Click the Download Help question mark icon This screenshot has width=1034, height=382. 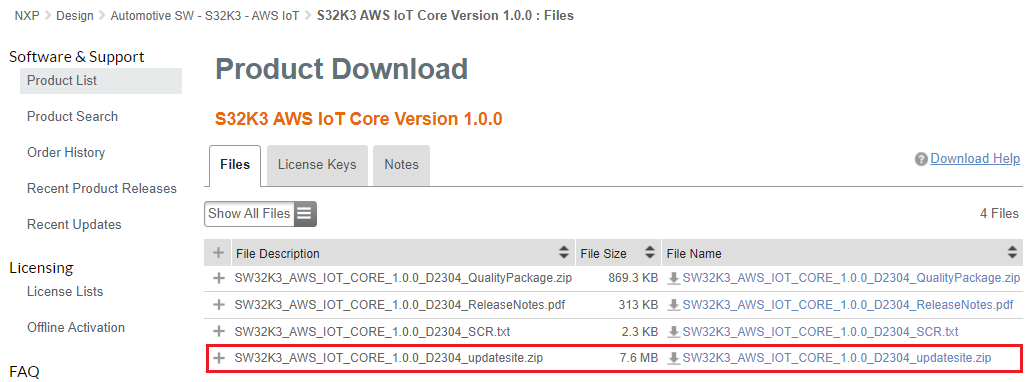921,160
